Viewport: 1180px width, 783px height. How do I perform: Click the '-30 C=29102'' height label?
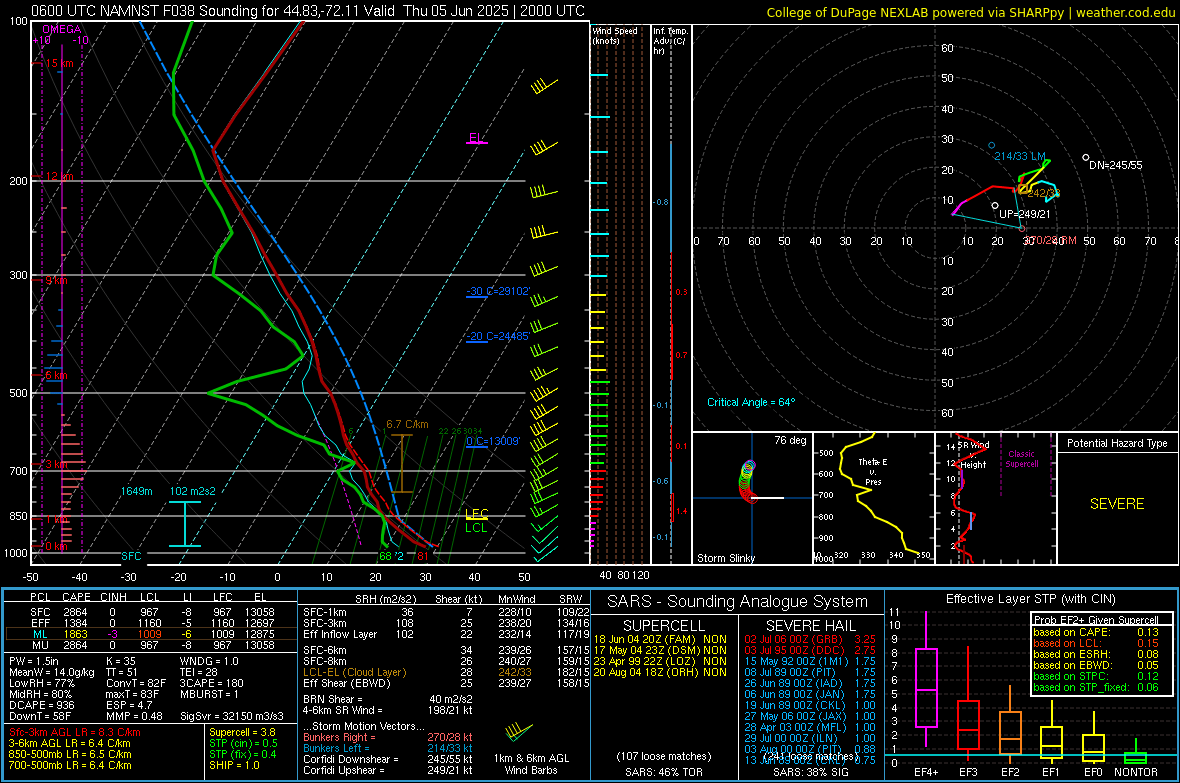click(x=498, y=291)
